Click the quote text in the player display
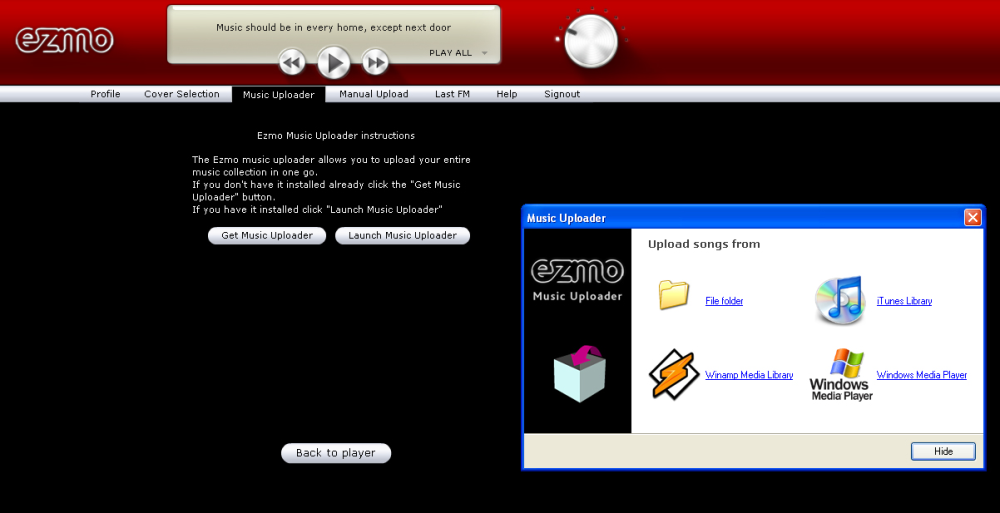1000x513 pixels. pos(334,27)
